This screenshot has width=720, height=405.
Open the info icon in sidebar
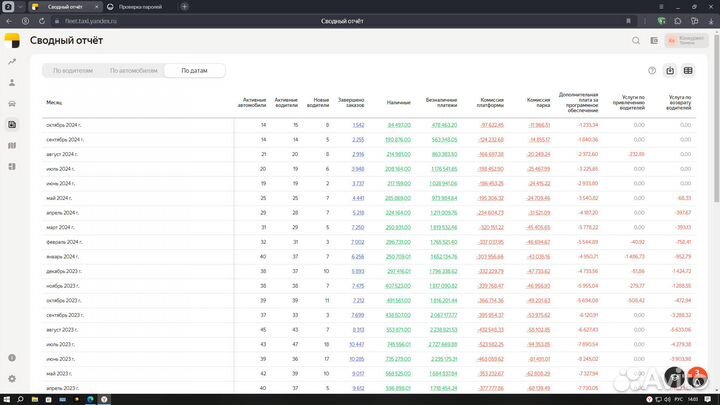click(x=12, y=358)
